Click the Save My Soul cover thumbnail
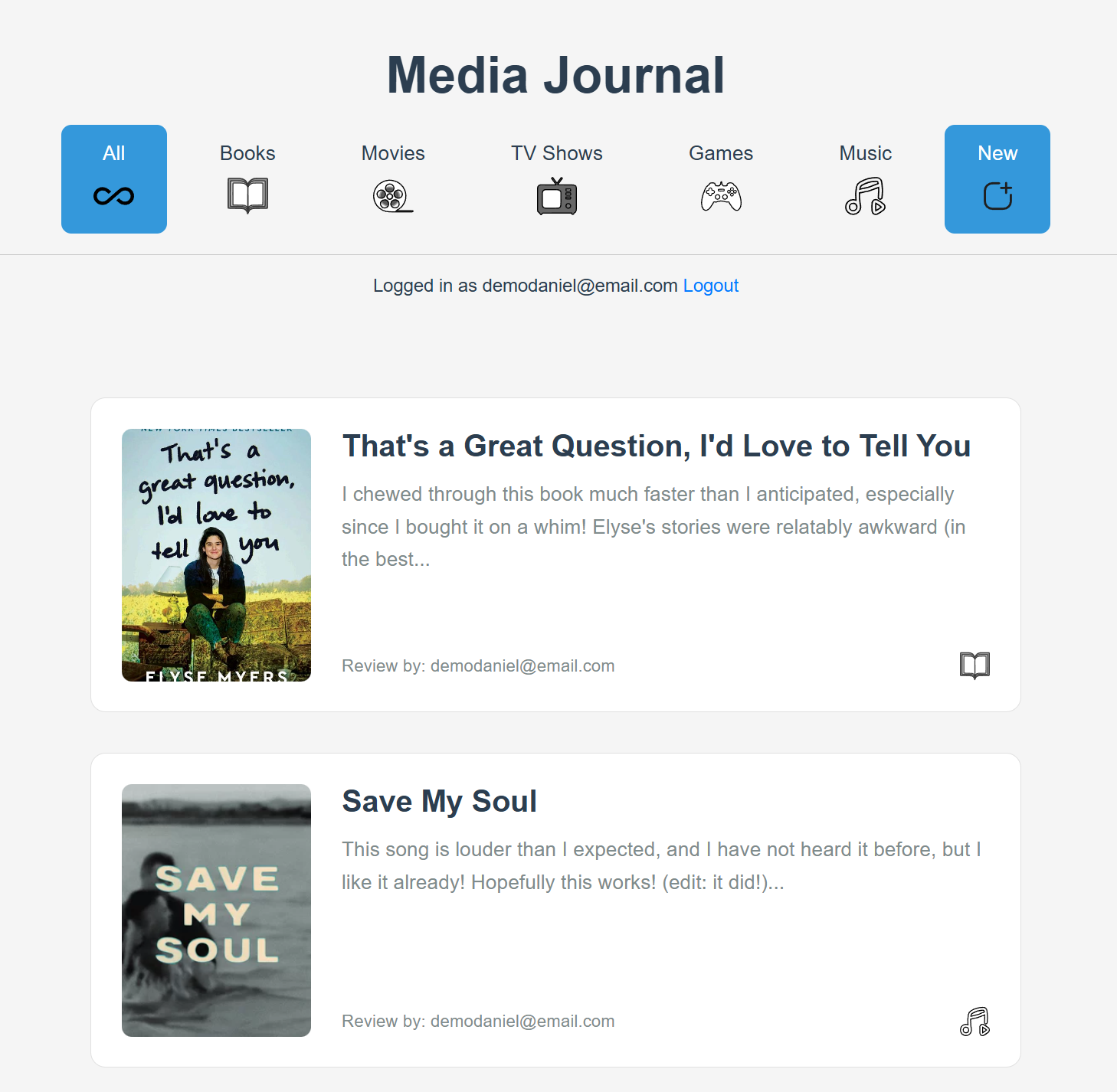The height and width of the screenshot is (1092, 1117). [216, 911]
